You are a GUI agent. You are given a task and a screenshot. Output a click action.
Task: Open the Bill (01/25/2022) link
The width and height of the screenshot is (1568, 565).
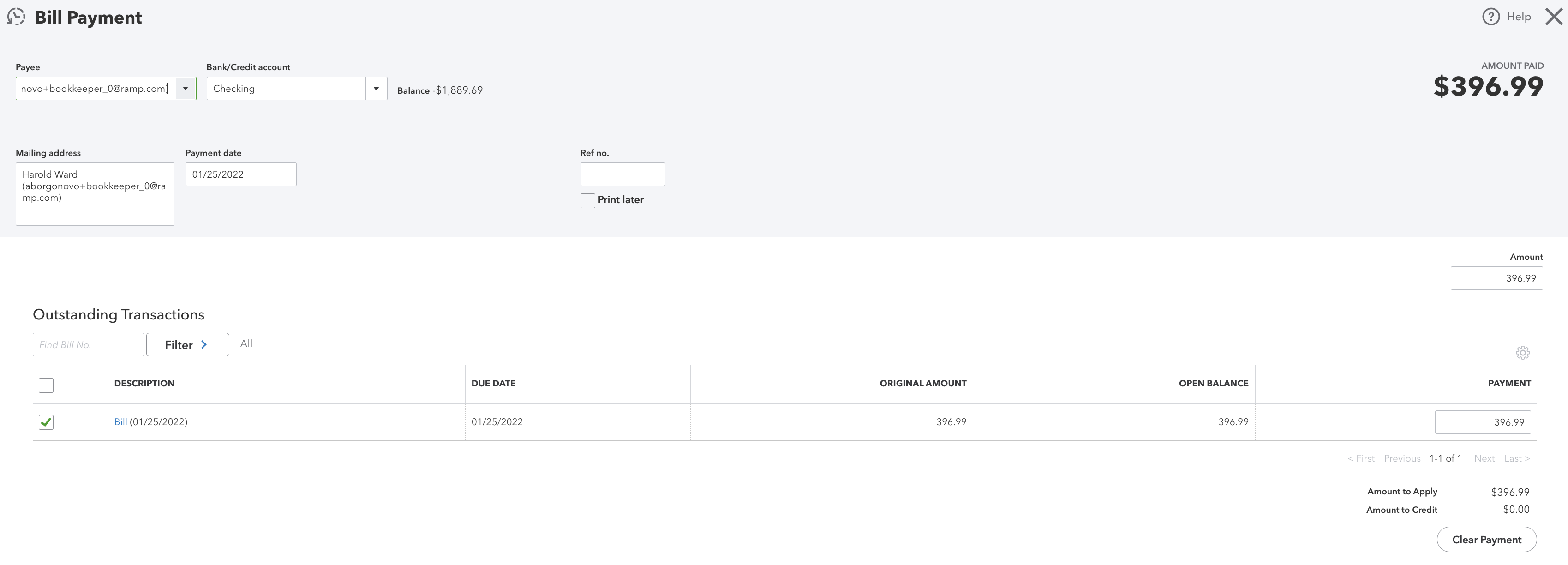pyautogui.click(x=121, y=421)
